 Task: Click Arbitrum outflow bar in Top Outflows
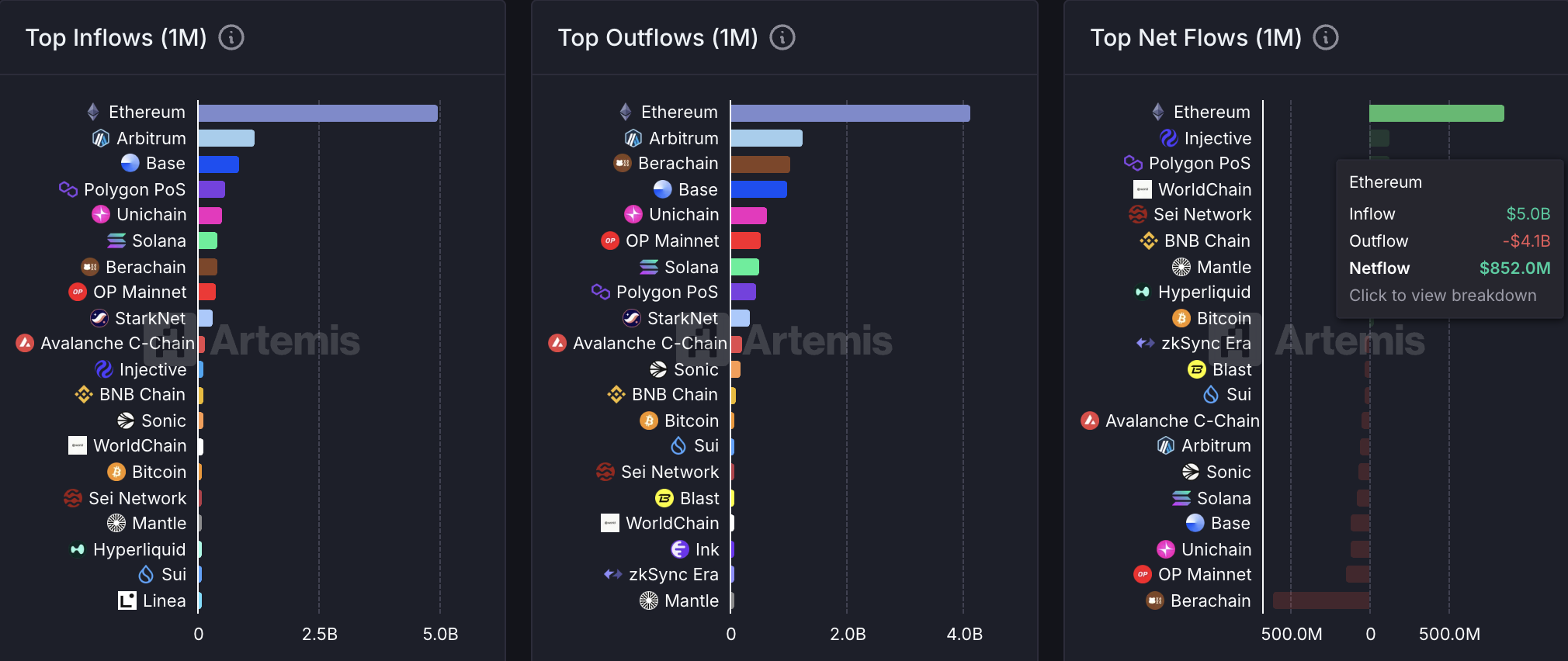tap(766, 138)
